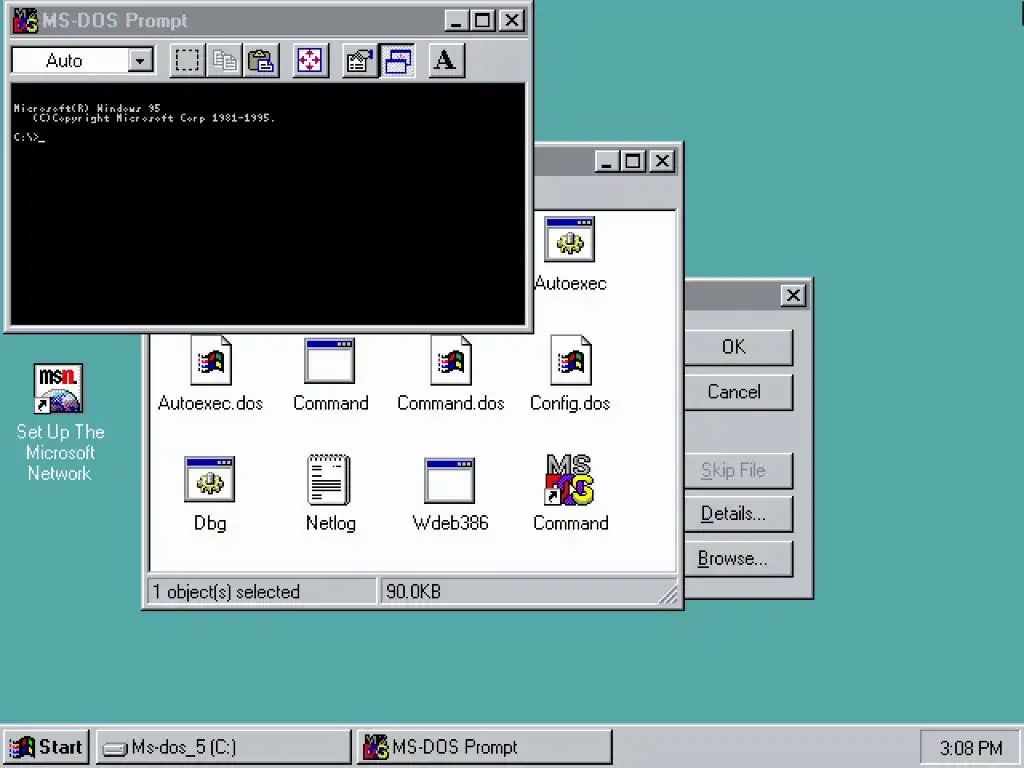Image resolution: width=1024 pixels, height=768 pixels.
Task: Click the Browse... button
Action: click(733, 559)
